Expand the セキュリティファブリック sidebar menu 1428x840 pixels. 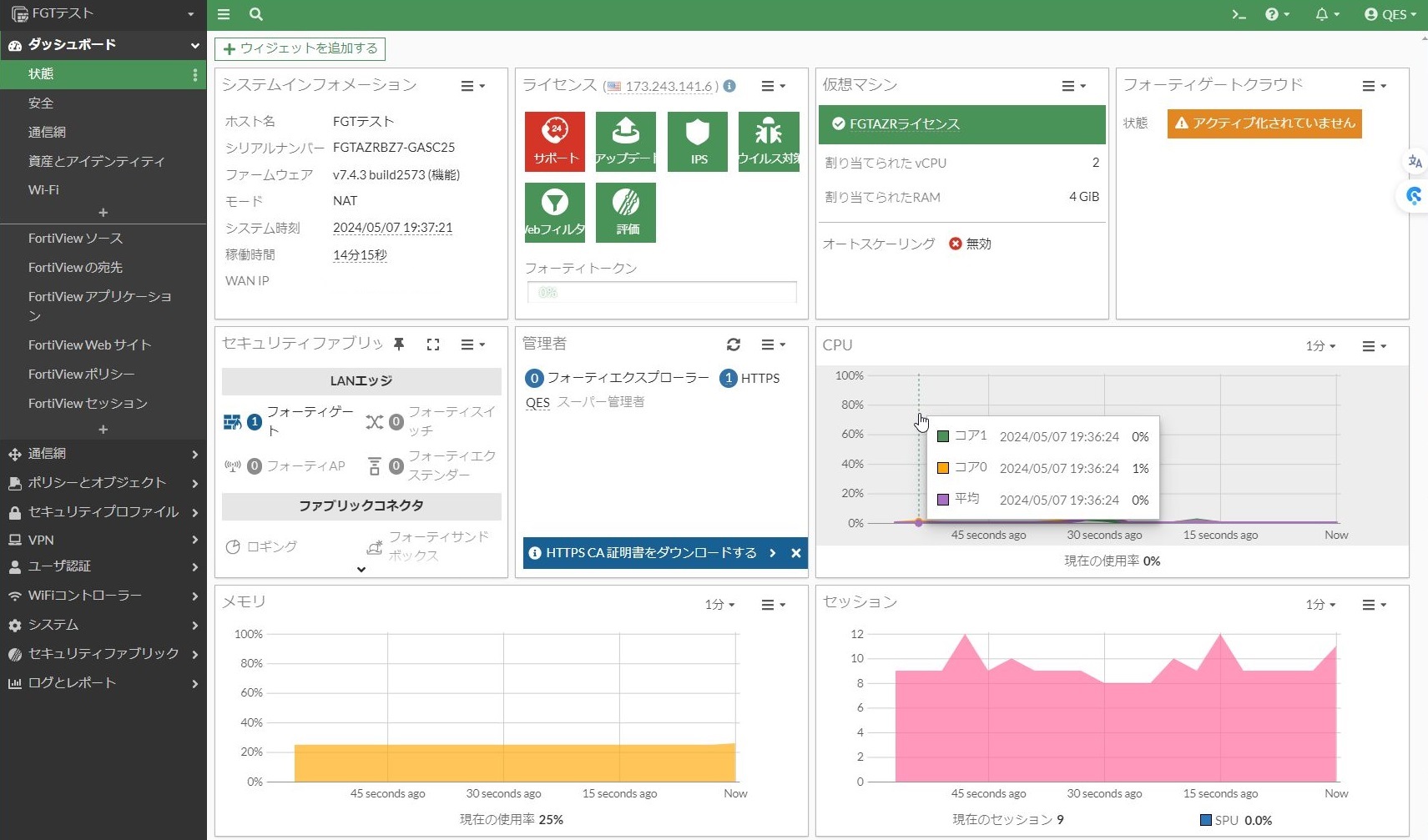(103, 654)
